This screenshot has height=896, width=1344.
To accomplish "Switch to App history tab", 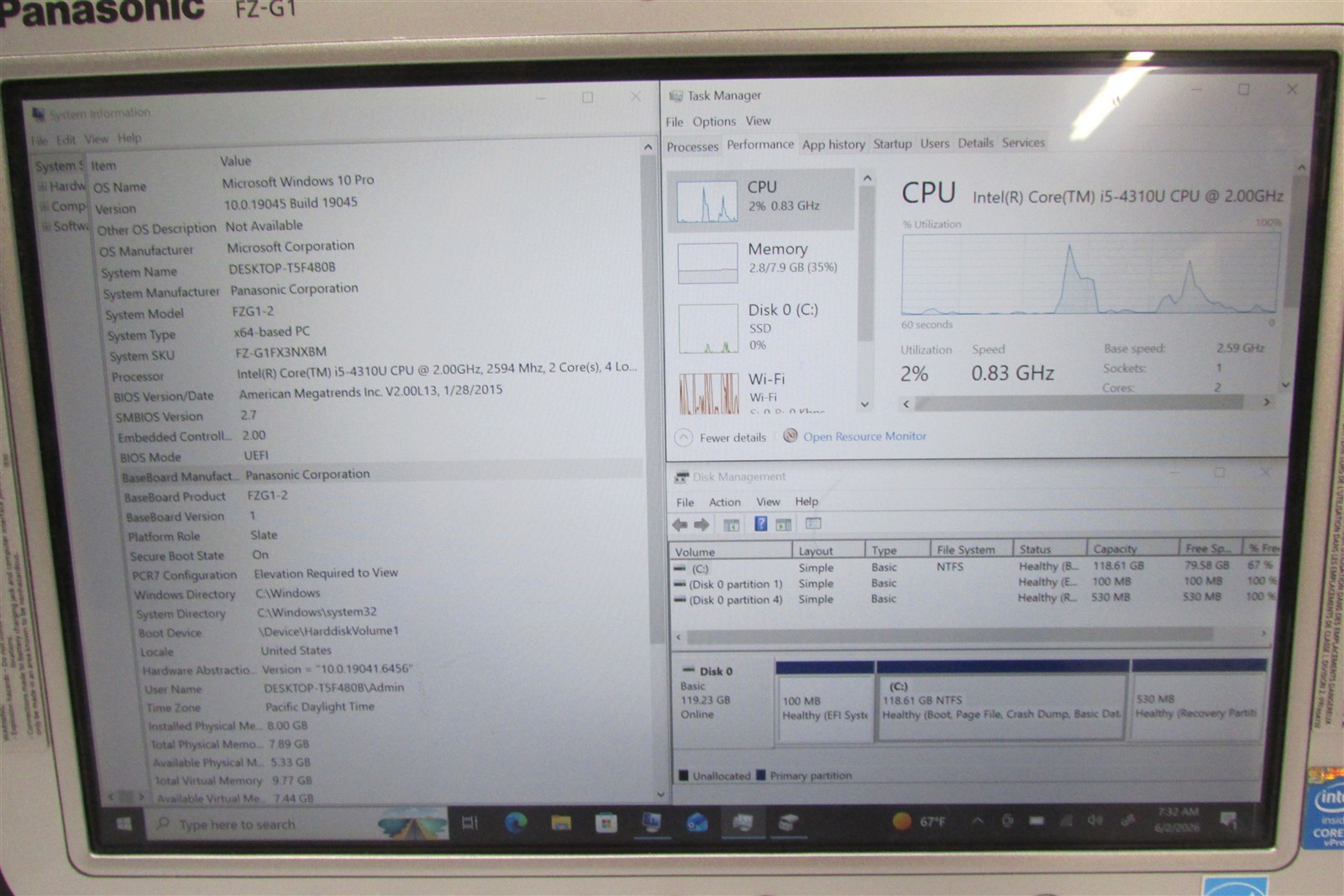I will tap(833, 144).
